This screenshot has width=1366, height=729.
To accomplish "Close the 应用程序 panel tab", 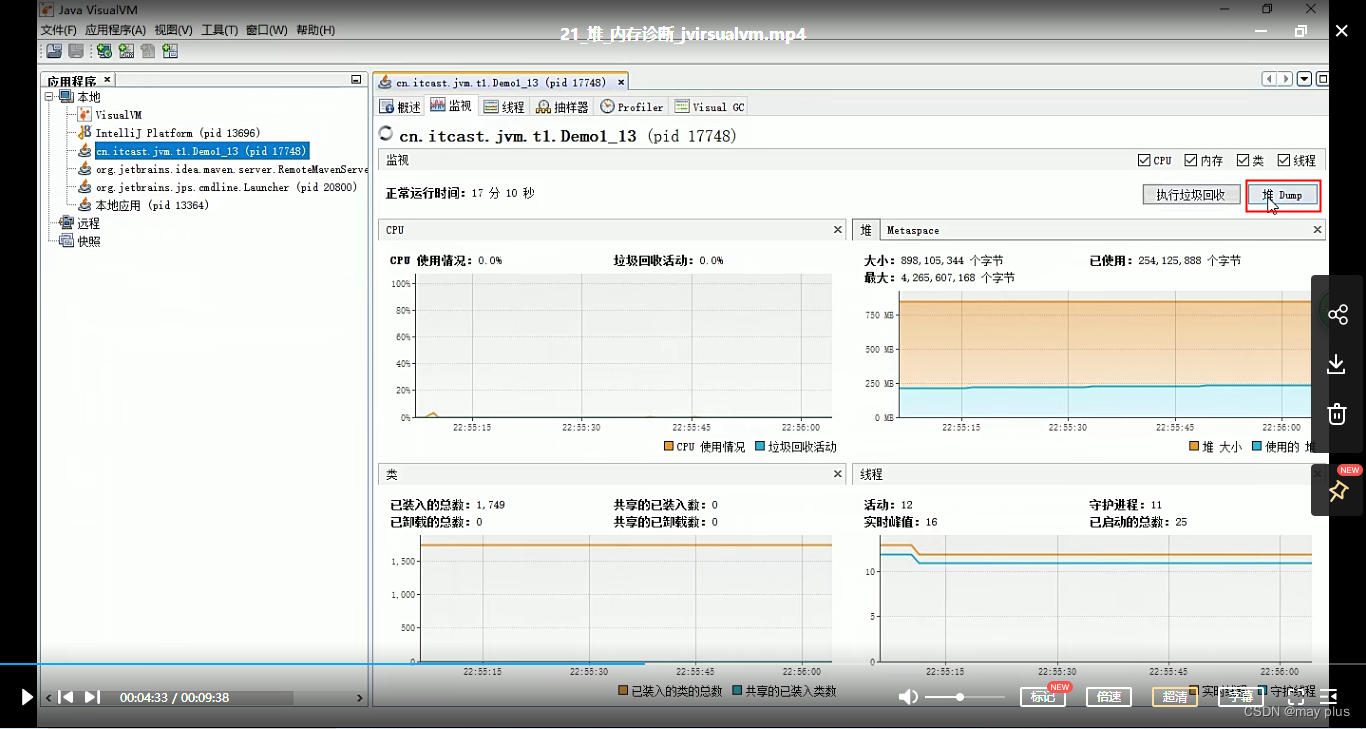I will [107, 80].
